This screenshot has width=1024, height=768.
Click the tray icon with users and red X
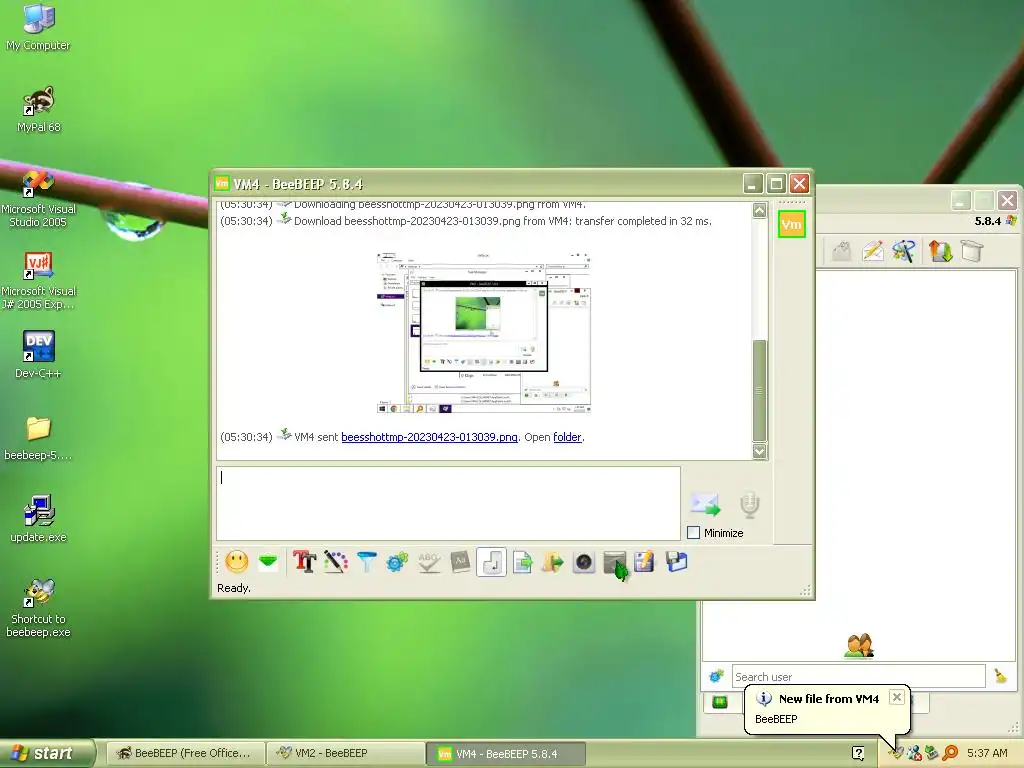click(x=914, y=753)
